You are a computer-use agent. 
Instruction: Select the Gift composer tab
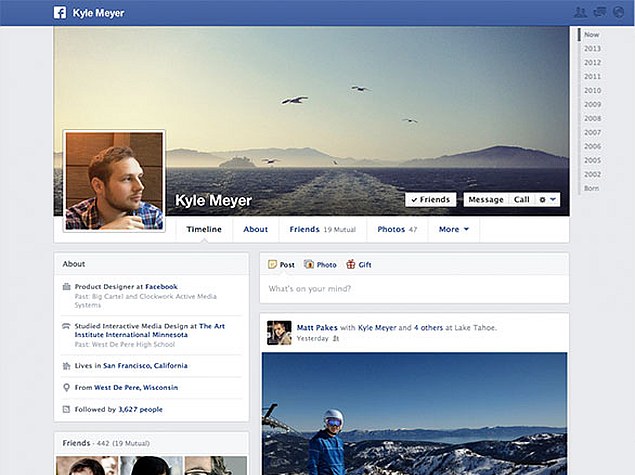359,265
